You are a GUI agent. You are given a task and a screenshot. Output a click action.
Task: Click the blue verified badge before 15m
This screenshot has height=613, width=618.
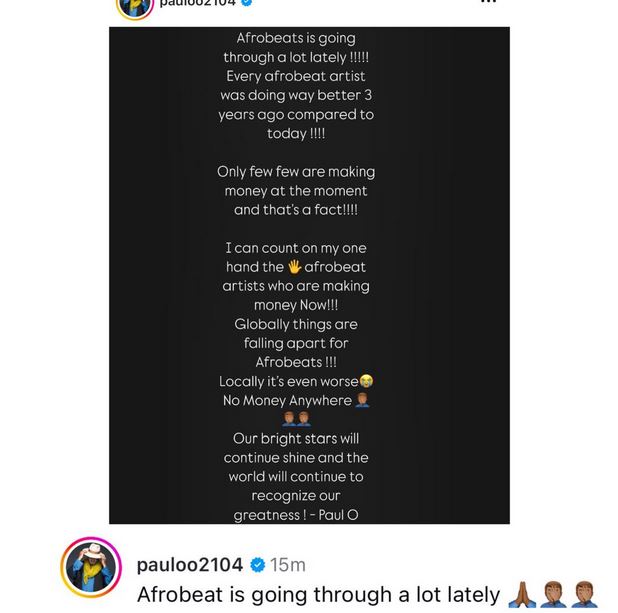click(x=258, y=565)
